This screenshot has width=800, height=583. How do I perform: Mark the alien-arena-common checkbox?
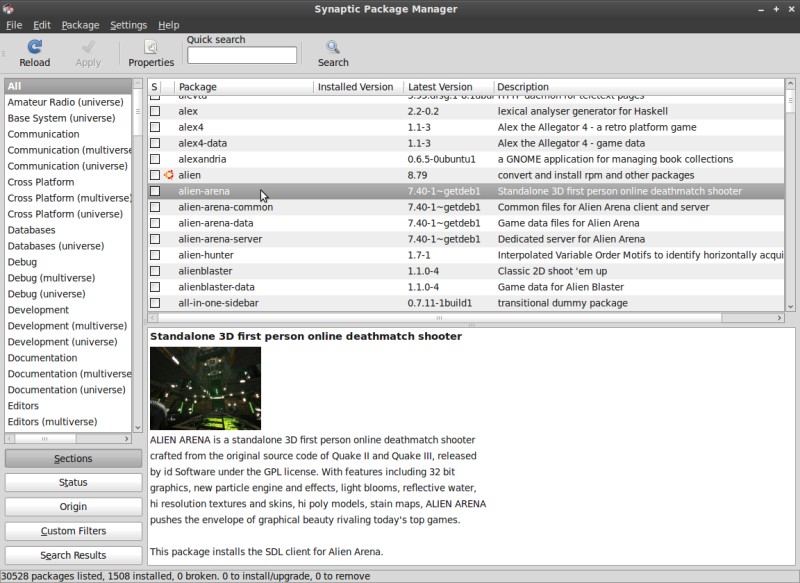click(155, 207)
